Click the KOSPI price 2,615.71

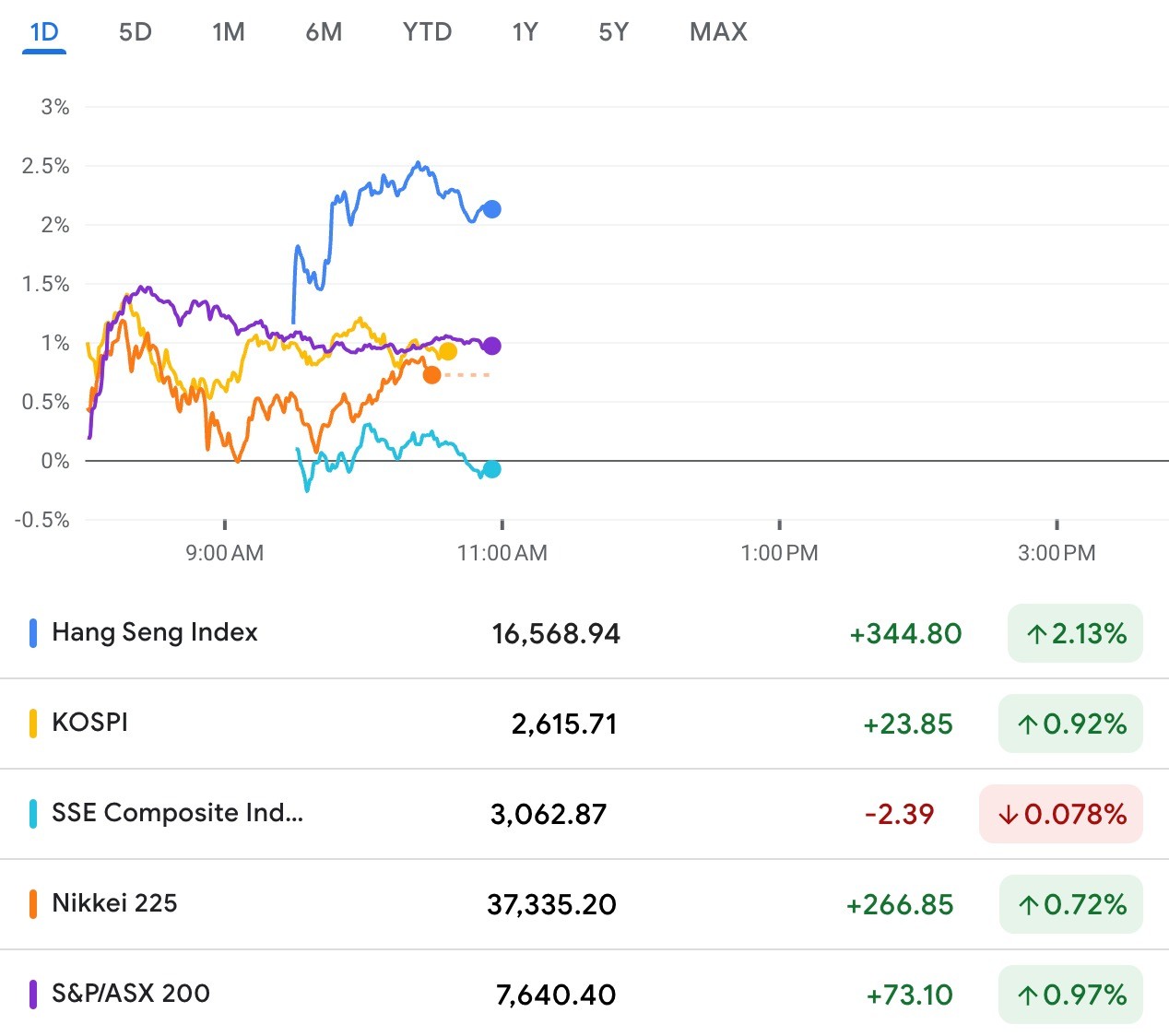pyautogui.click(x=564, y=724)
